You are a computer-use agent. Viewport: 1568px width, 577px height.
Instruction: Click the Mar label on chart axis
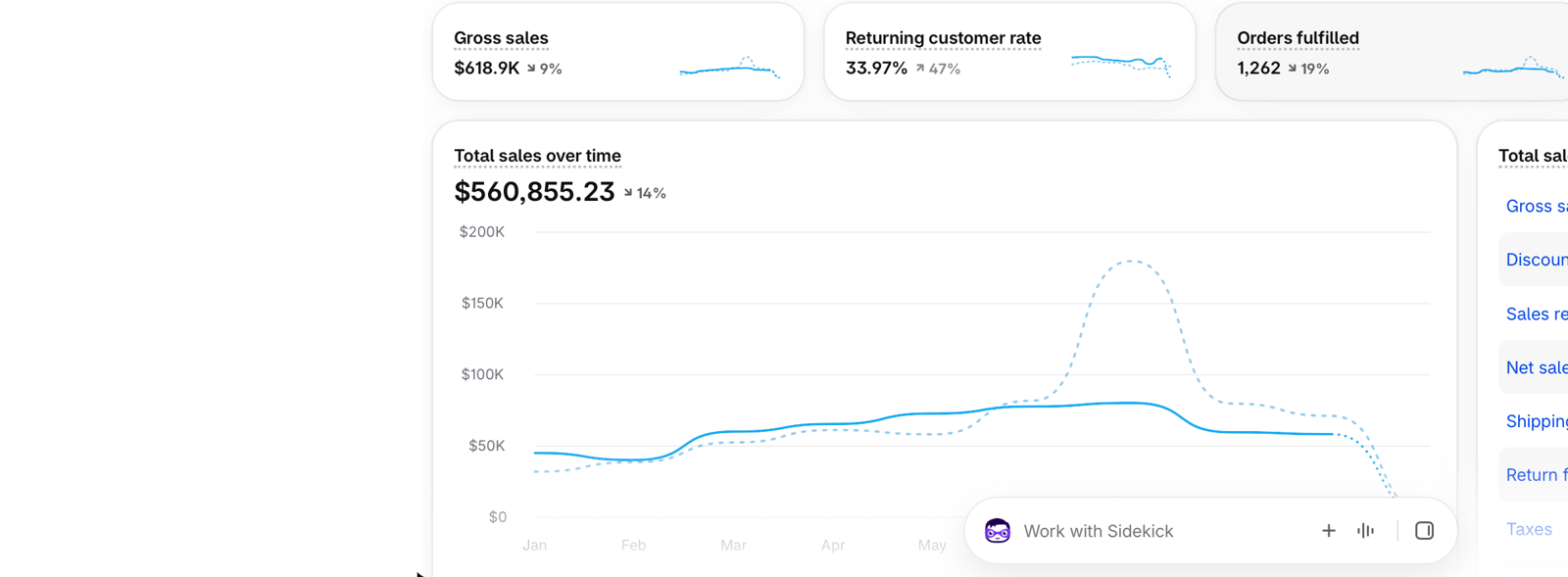[x=733, y=545]
